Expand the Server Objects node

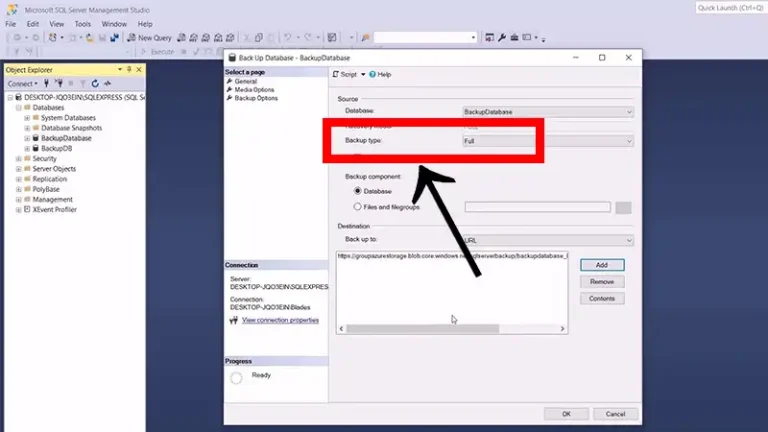19,169
